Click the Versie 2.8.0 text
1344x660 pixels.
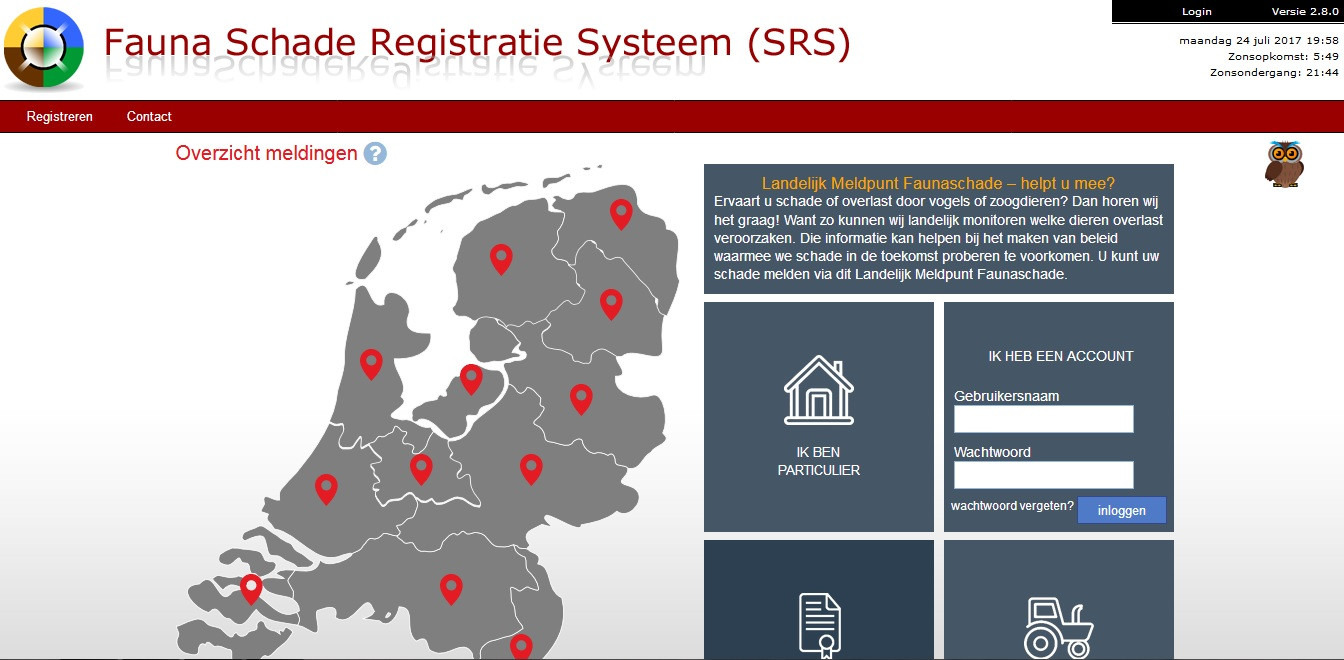point(1304,12)
